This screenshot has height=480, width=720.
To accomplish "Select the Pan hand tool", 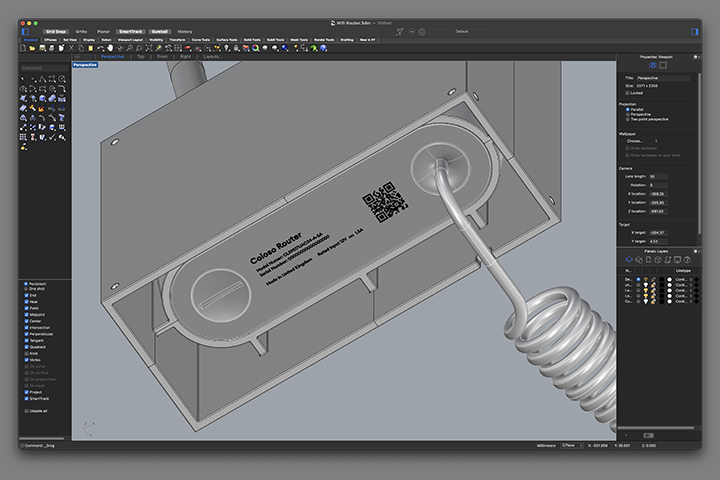I will [x=110, y=48].
